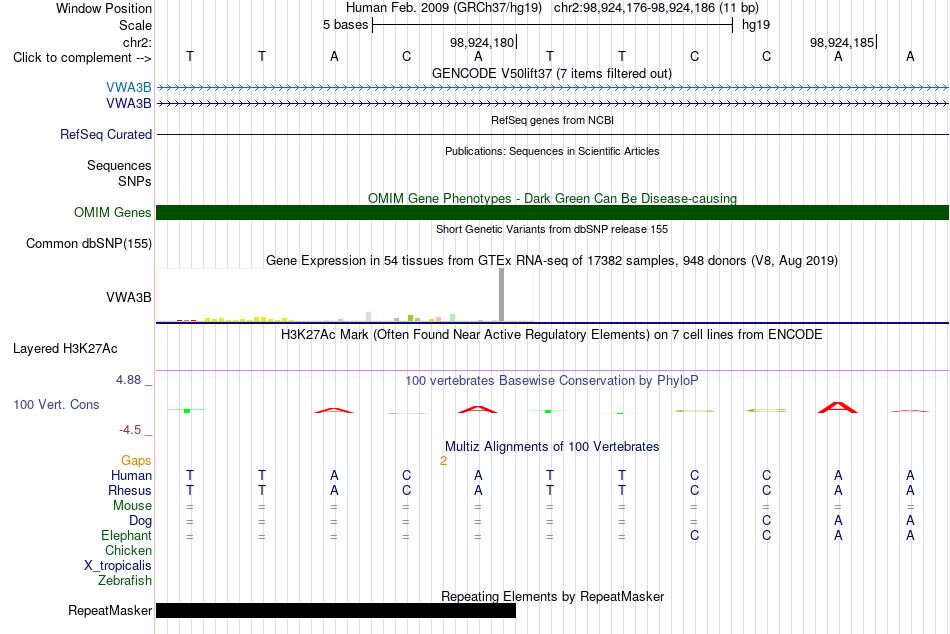Click the tallest red PhyloP A glyph
The image size is (950, 634).
[838, 407]
